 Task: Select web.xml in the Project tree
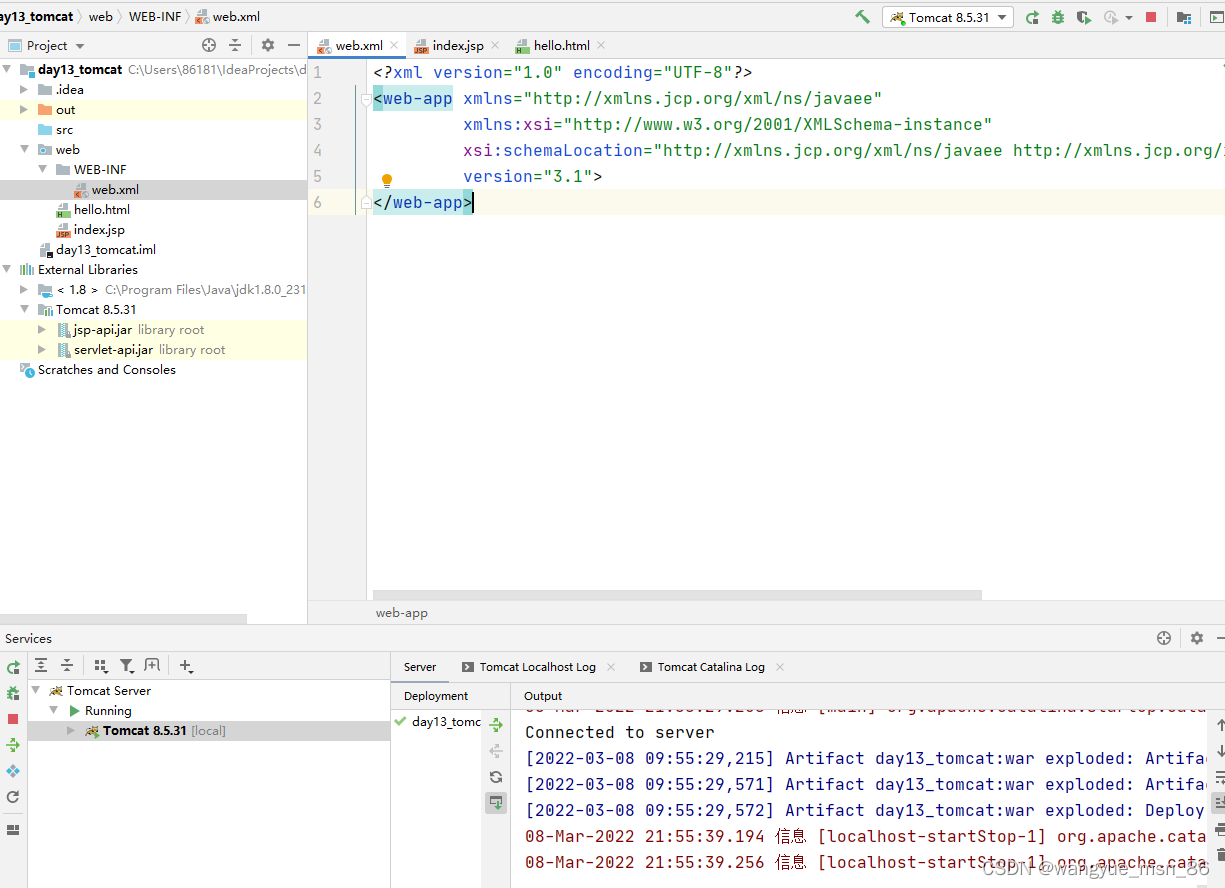(115, 190)
